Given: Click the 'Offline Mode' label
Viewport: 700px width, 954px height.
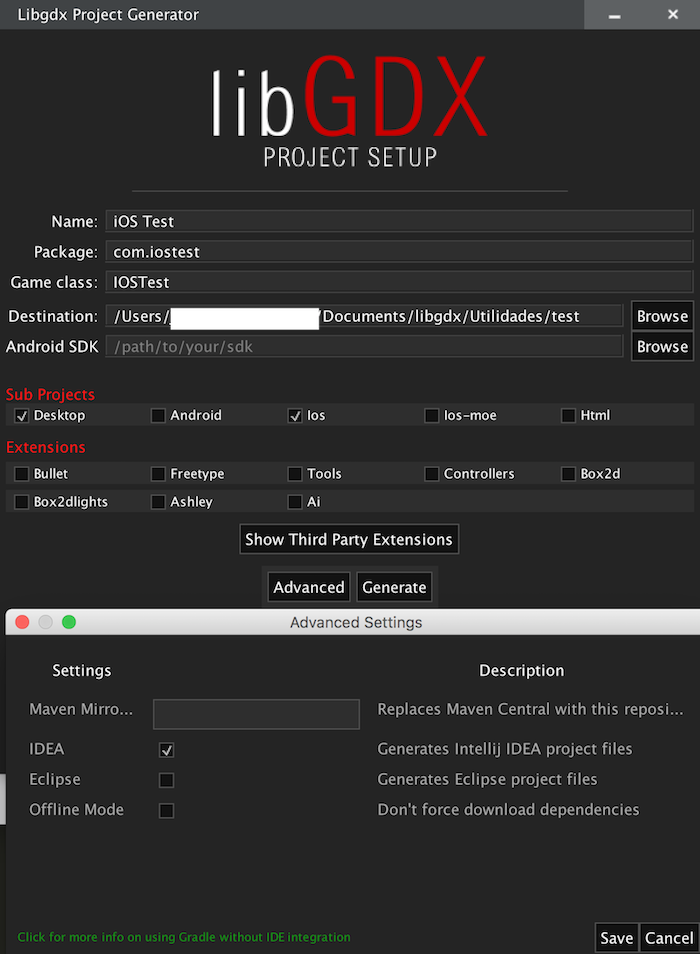Looking at the screenshot, I should pos(77,810).
